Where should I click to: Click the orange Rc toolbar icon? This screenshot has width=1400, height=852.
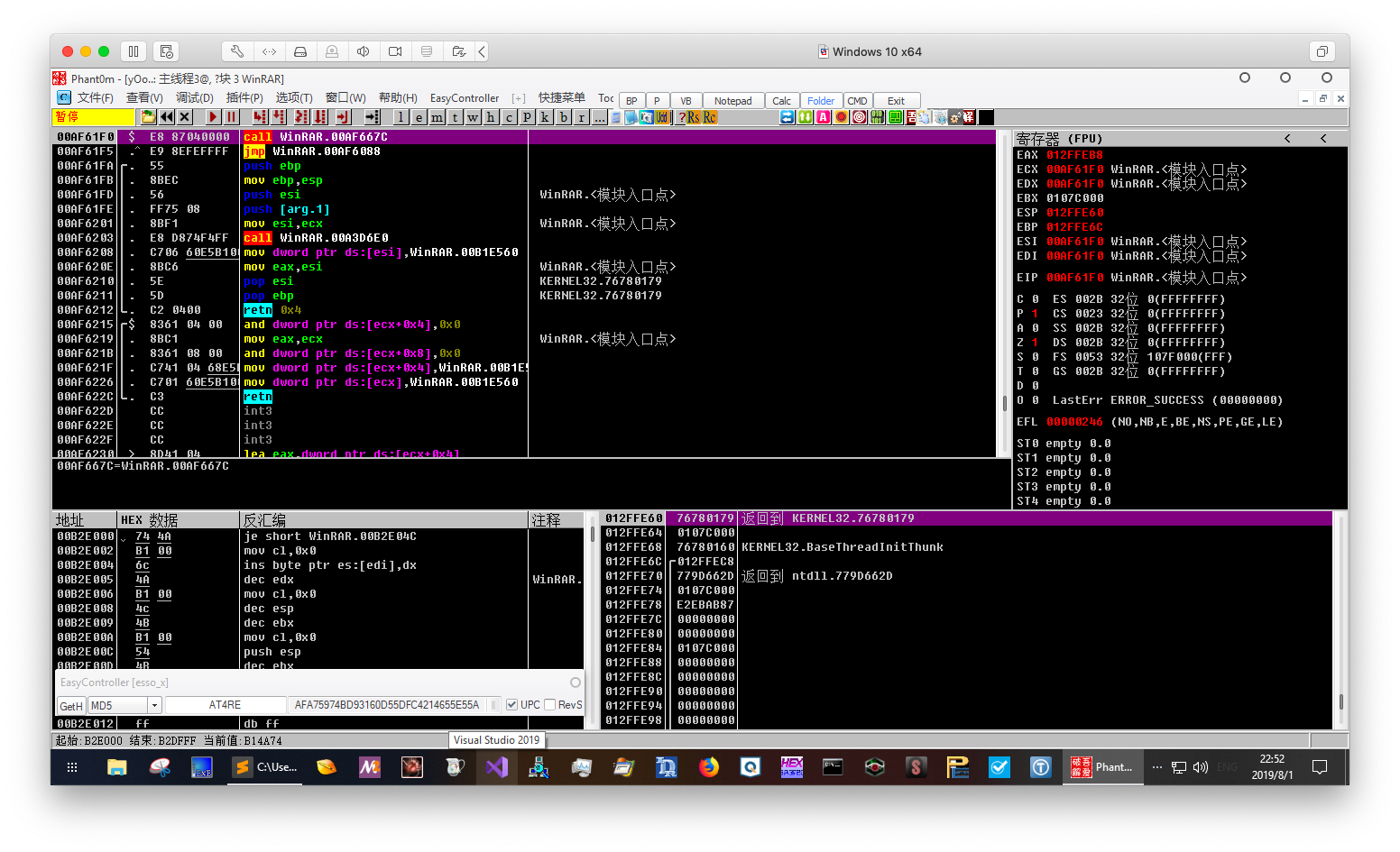[x=710, y=117]
